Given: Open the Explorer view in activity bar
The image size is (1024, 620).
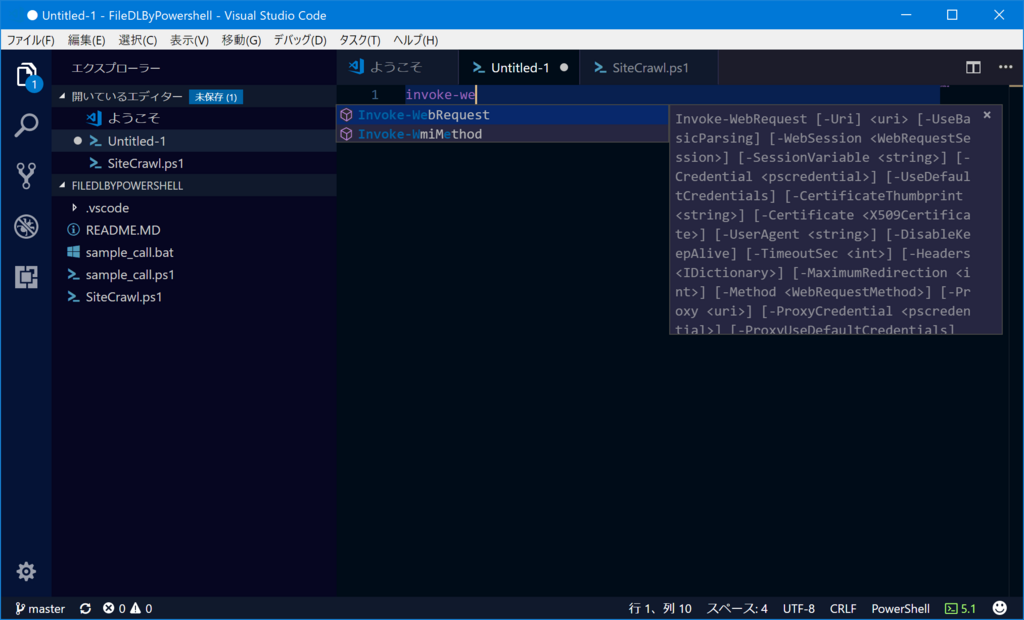Looking at the screenshot, I should pyautogui.click(x=26, y=75).
